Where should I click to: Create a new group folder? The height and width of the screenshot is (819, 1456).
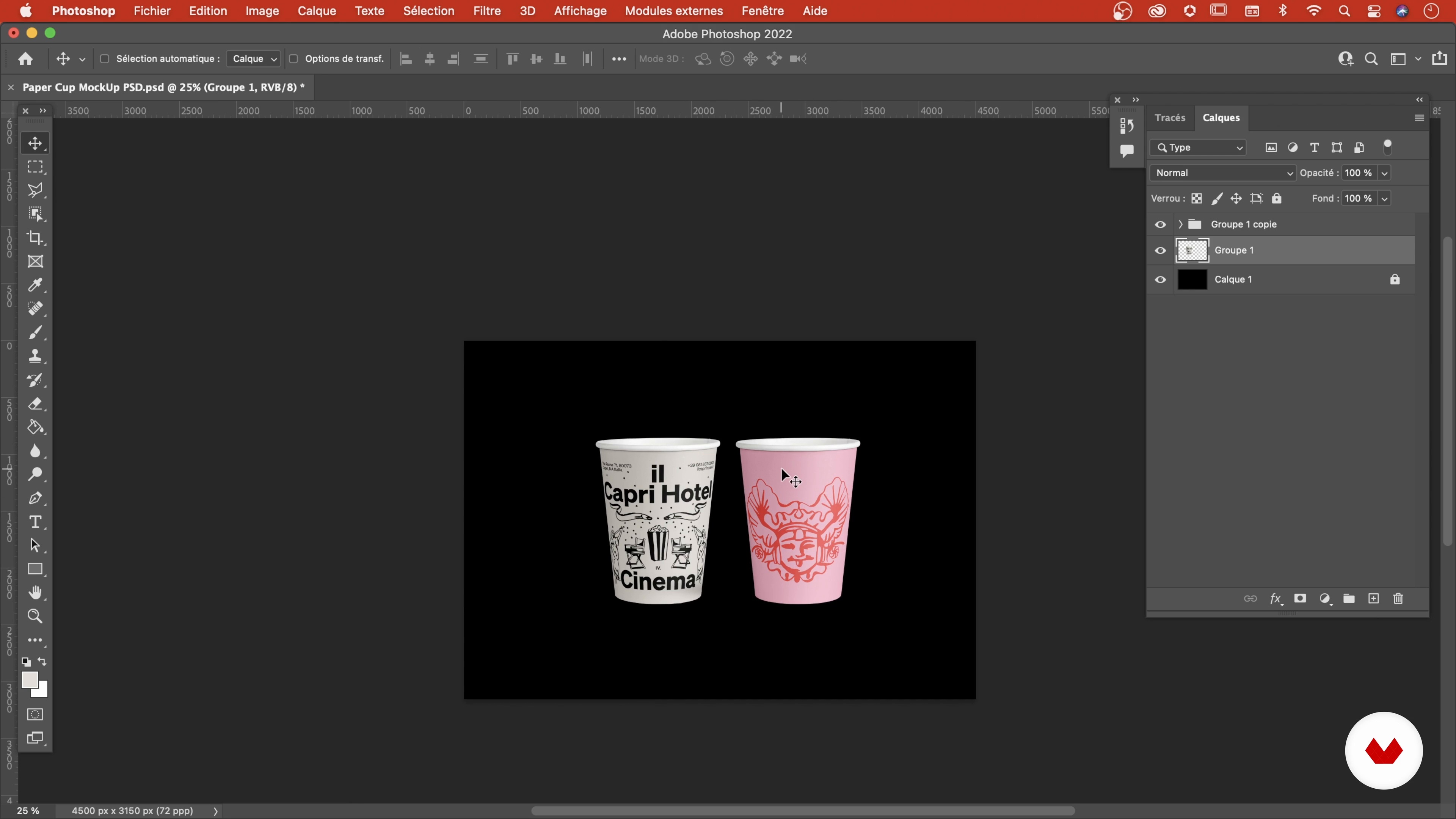point(1349,599)
